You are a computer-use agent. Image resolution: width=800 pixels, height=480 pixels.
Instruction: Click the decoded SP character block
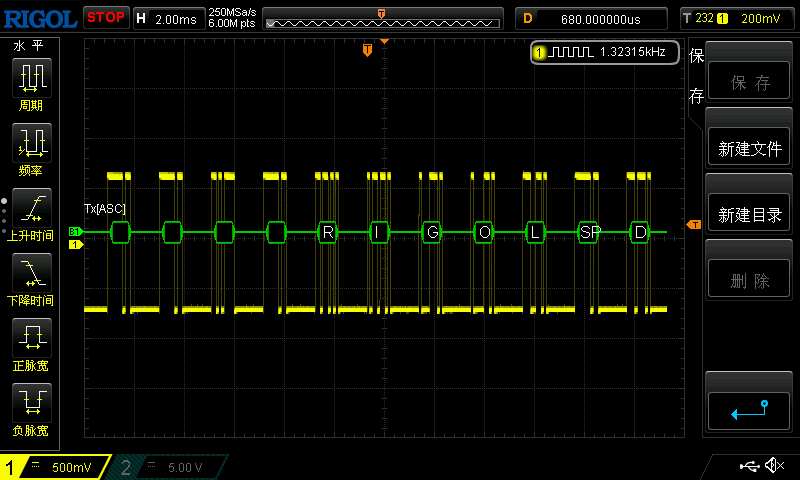click(x=588, y=233)
